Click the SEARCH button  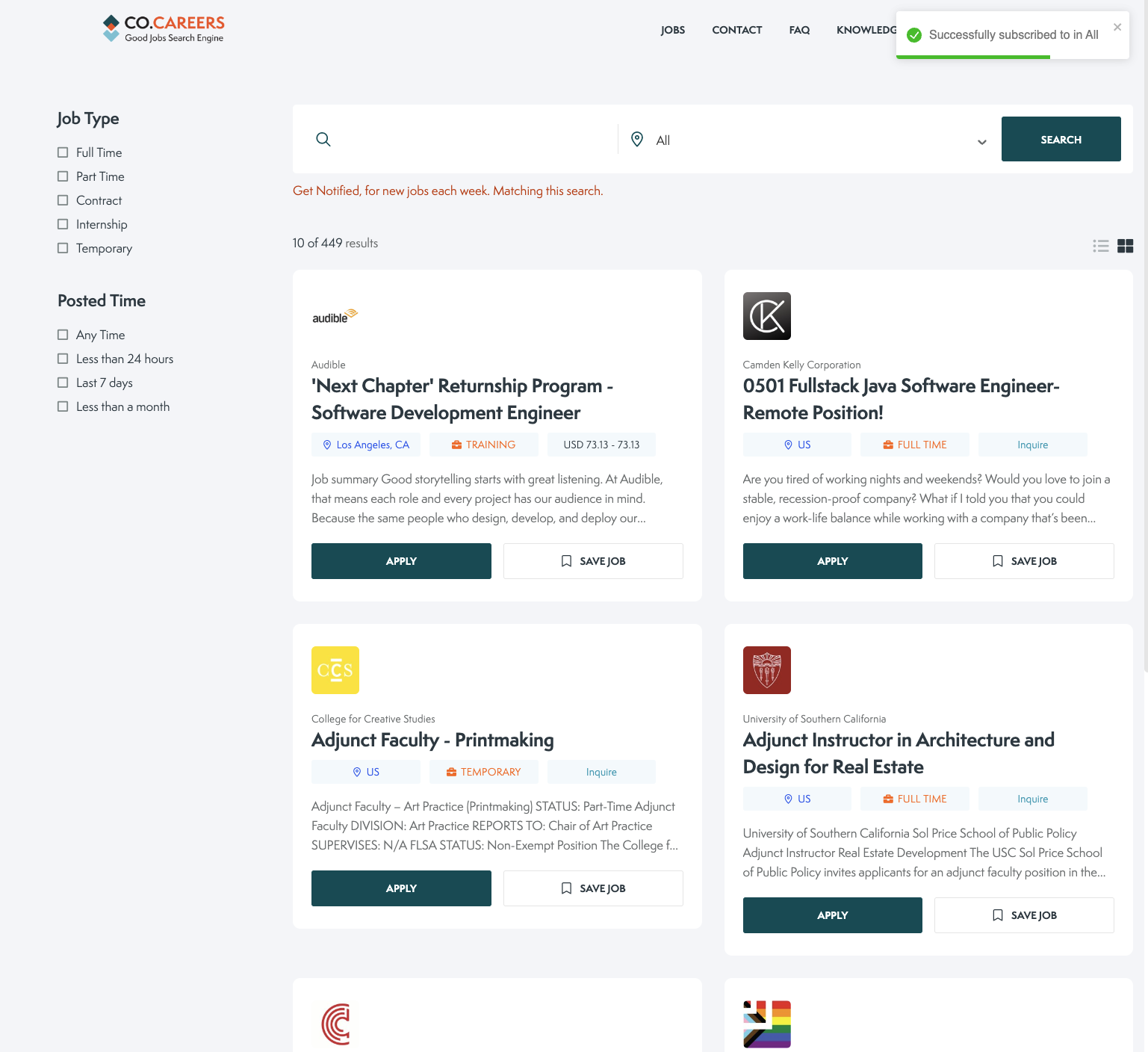1061,139
